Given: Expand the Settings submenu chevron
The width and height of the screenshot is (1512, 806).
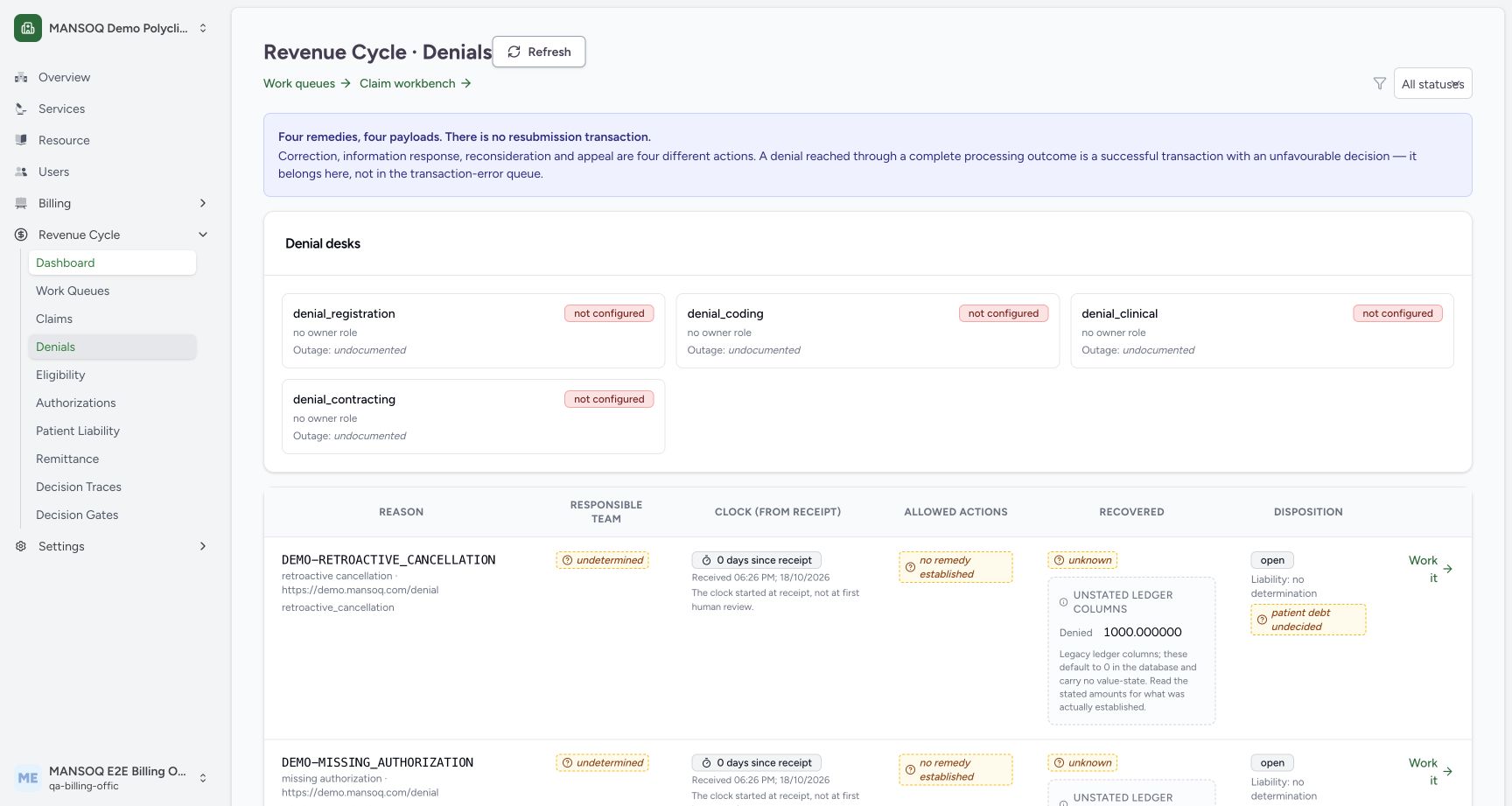Looking at the screenshot, I should click(x=203, y=546).
